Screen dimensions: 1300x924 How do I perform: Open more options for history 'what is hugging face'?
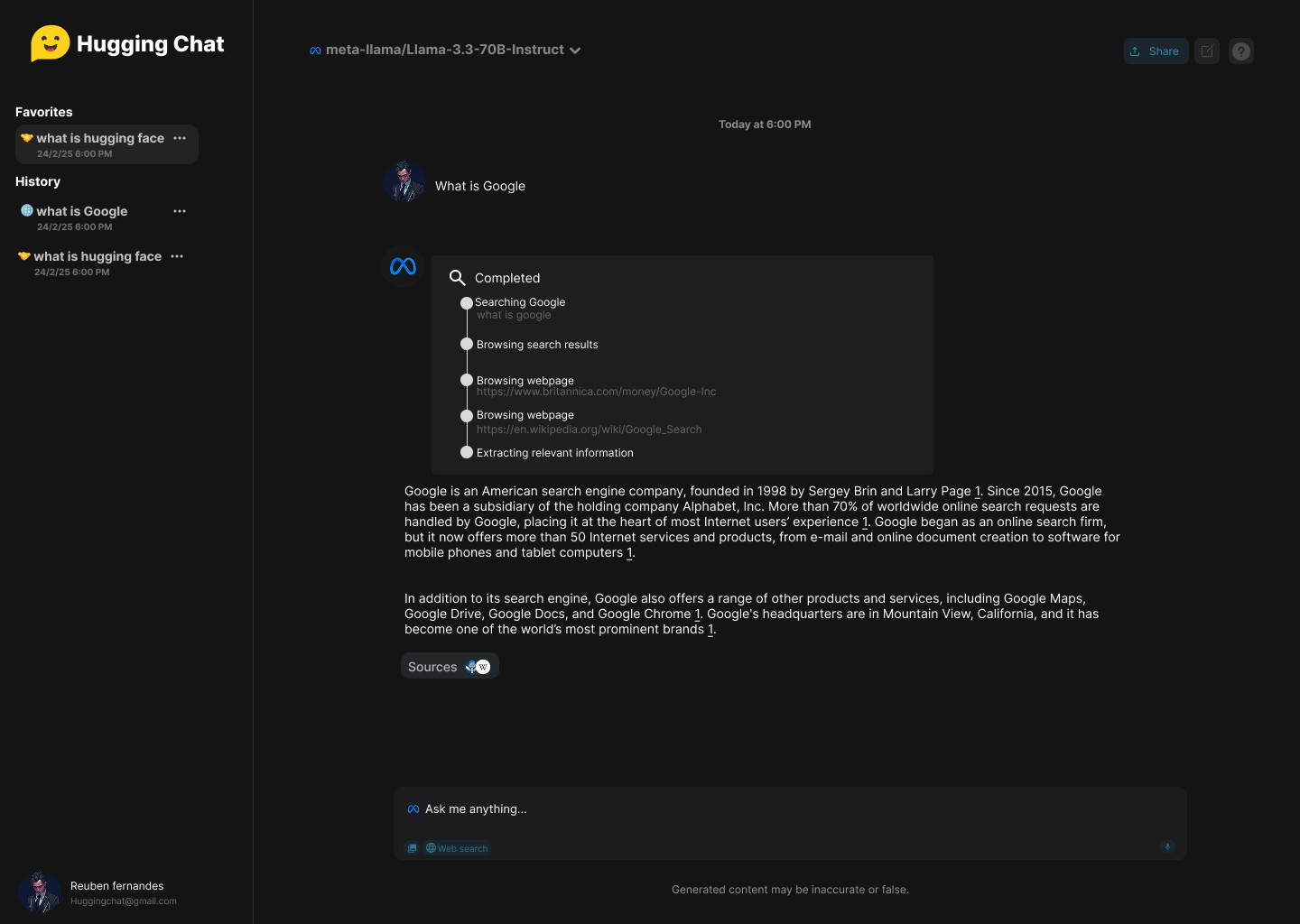(177, 256)
